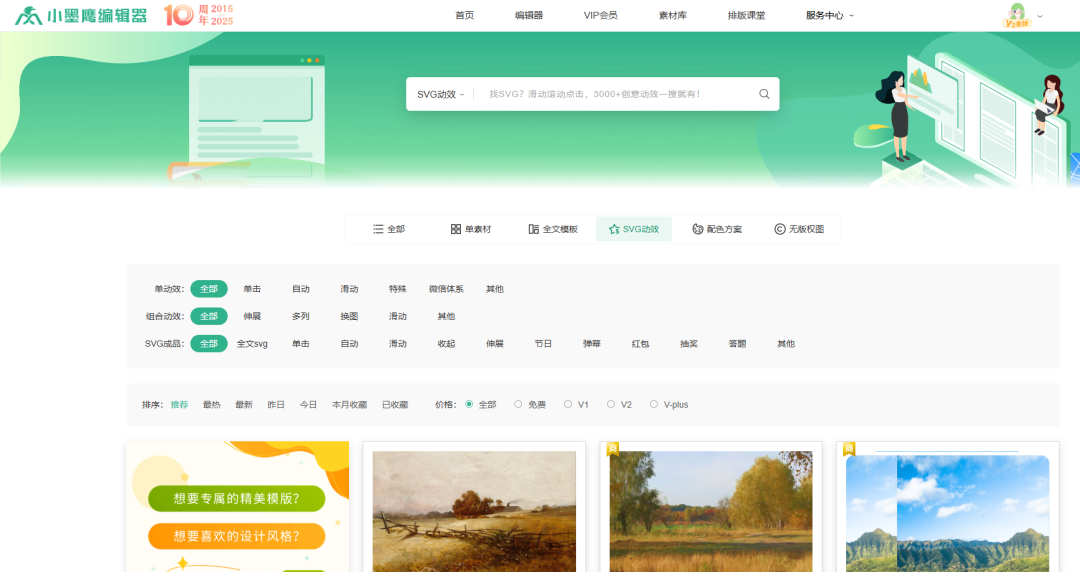Image resolution: width=1080 pixels, height=572 pixels.
Task: Filter SVG成品 by 答题
Action: click(737, 343)
